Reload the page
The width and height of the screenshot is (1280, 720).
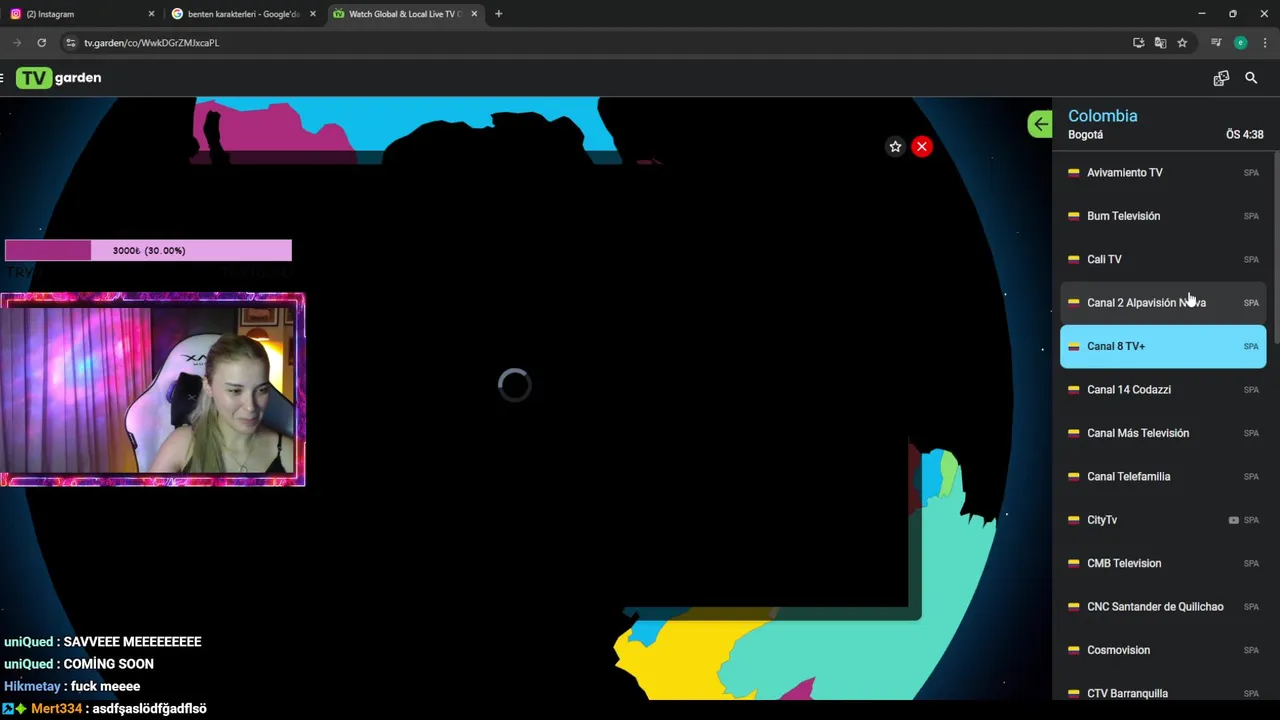pyautogui.click(x=41, y=43)
